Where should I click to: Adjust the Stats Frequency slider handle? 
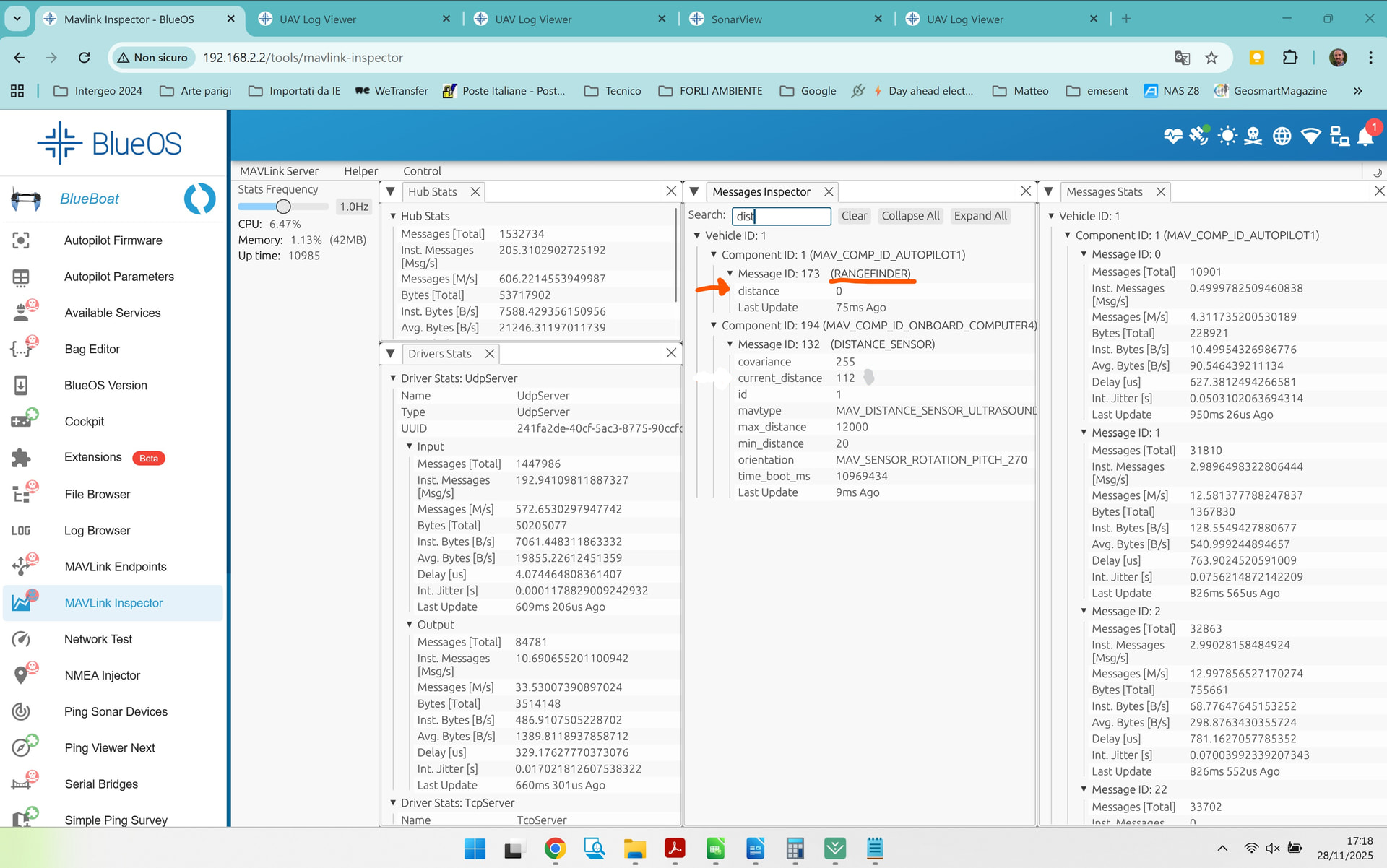[283, 207]
